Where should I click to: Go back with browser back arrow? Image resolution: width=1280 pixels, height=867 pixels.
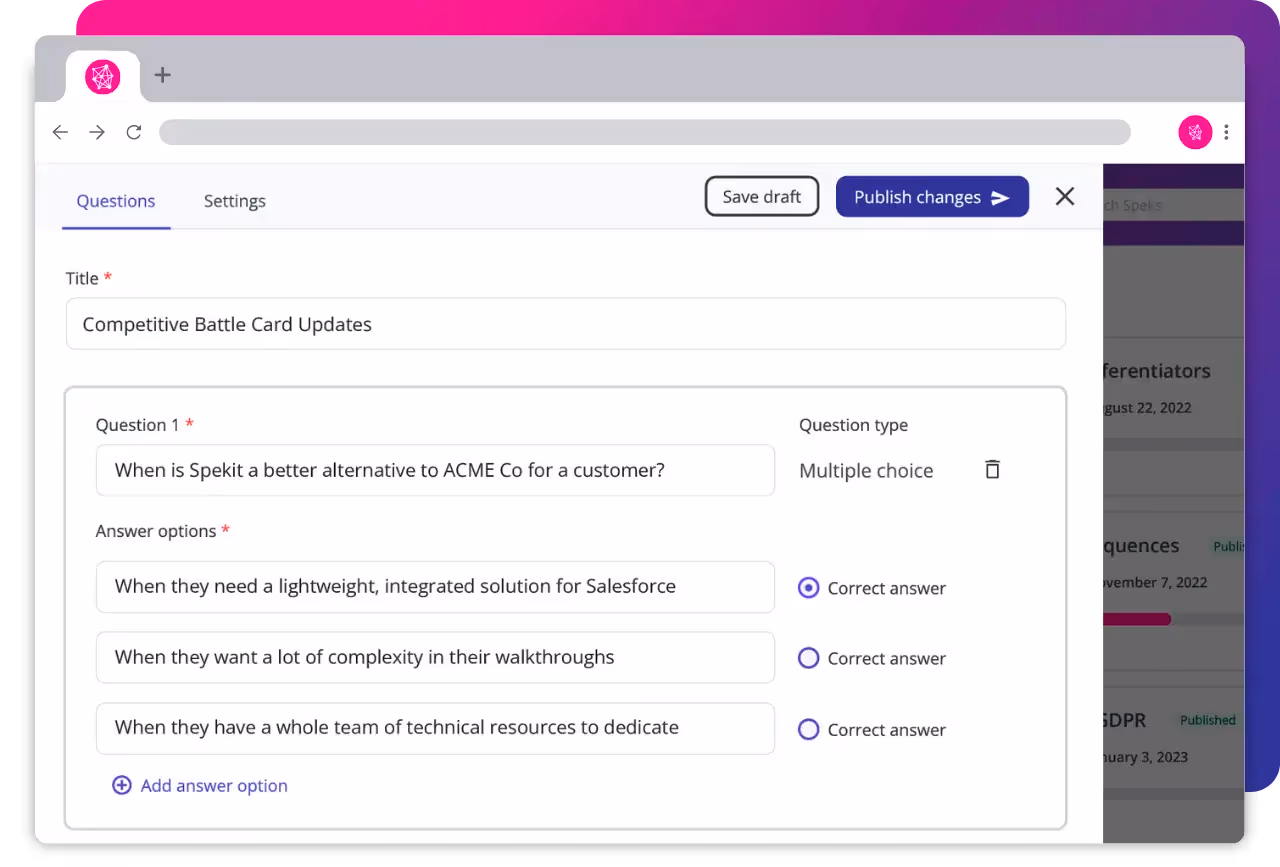click(x=60, y=132)
